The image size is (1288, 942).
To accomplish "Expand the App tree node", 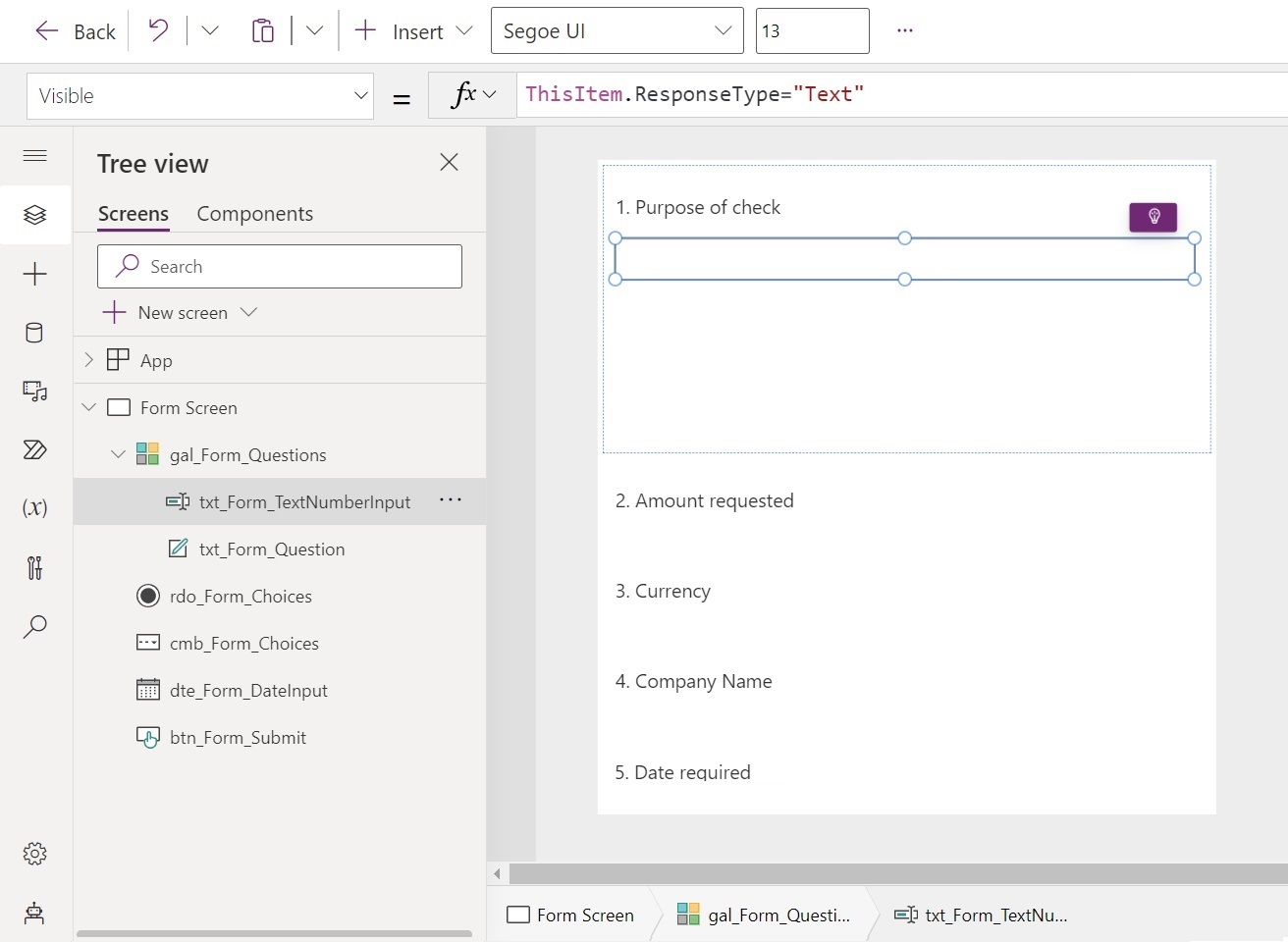I will (x=88, y=359).
